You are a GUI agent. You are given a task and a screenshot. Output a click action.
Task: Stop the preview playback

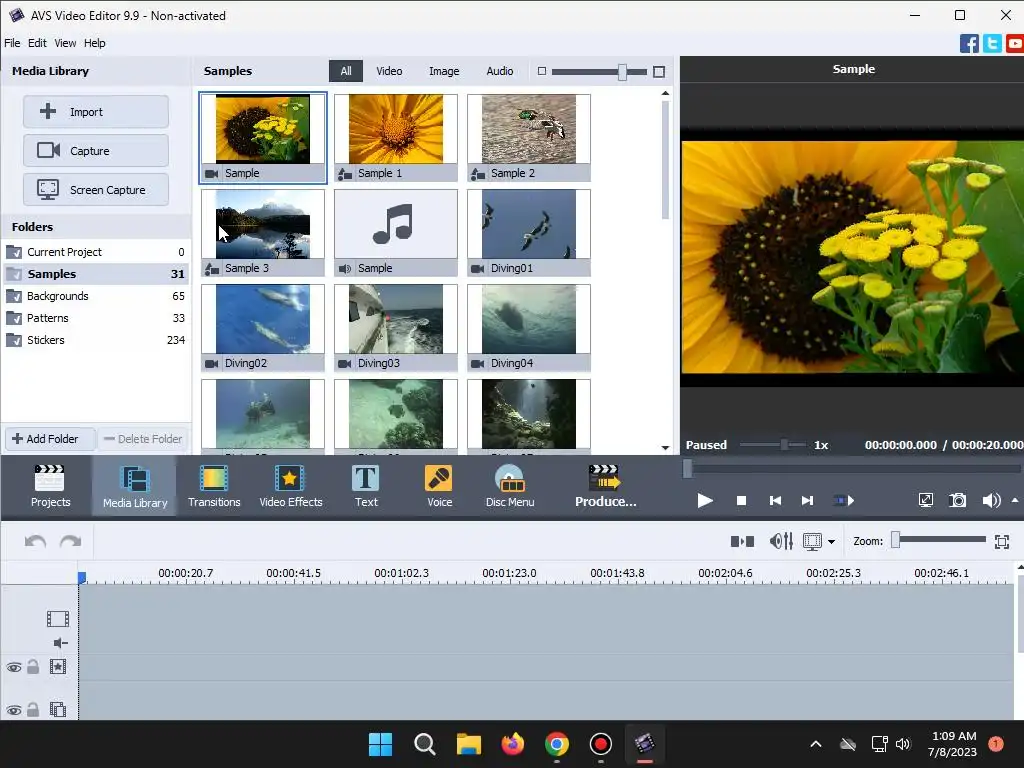(x=741, y=500)
